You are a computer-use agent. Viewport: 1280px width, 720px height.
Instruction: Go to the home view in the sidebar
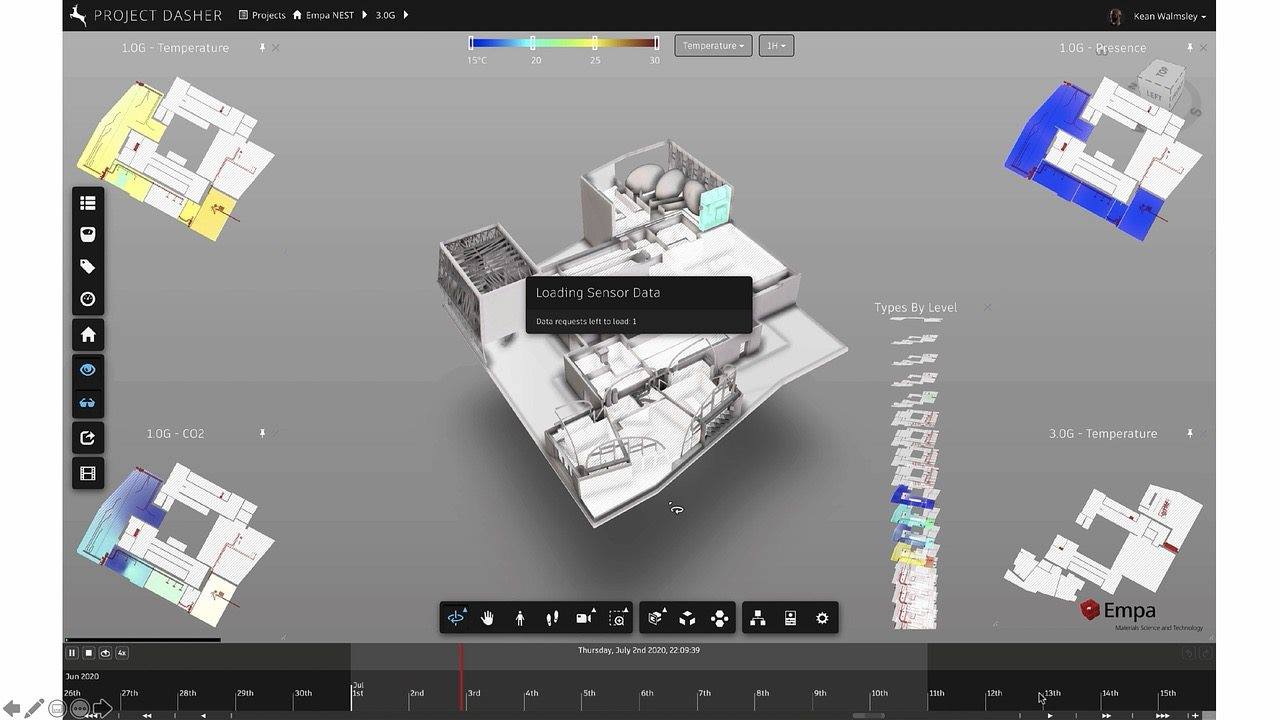tap(88, 335)
